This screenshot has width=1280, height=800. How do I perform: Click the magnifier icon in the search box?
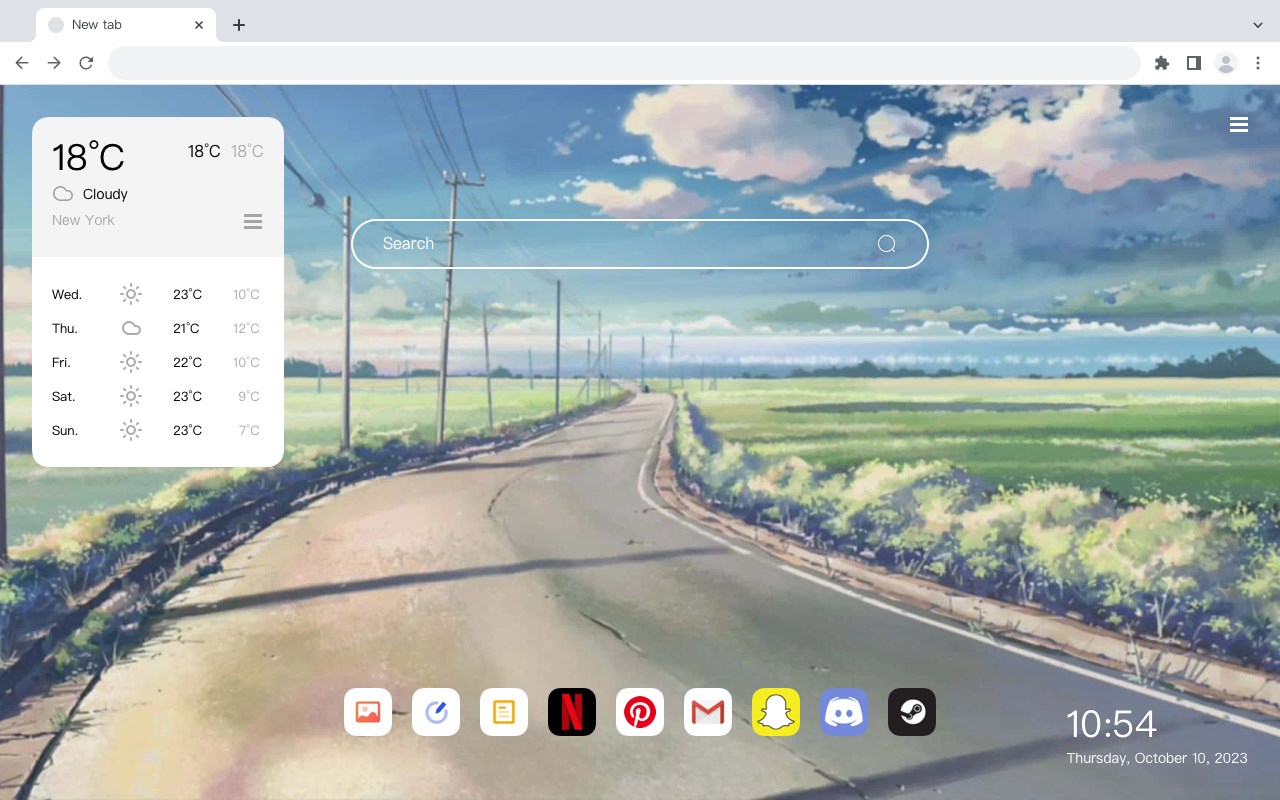point(886,244)
